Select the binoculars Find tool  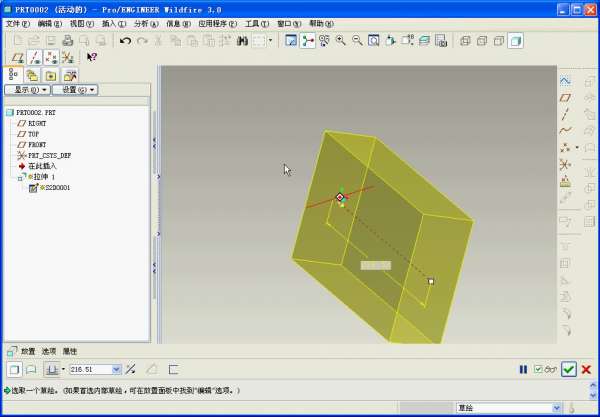[240, 41]
